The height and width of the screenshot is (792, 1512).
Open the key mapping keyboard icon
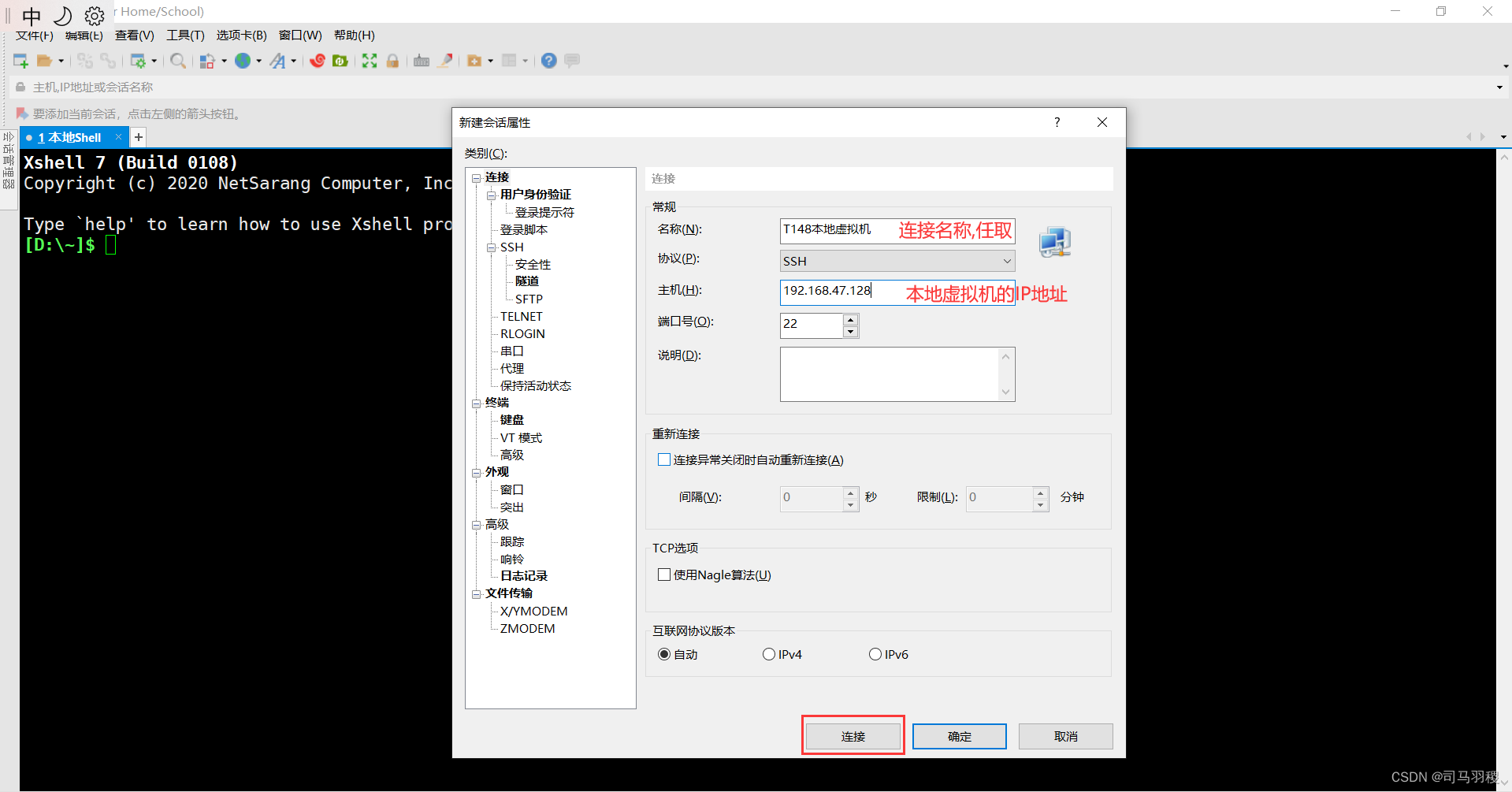(x=422, y=61)
